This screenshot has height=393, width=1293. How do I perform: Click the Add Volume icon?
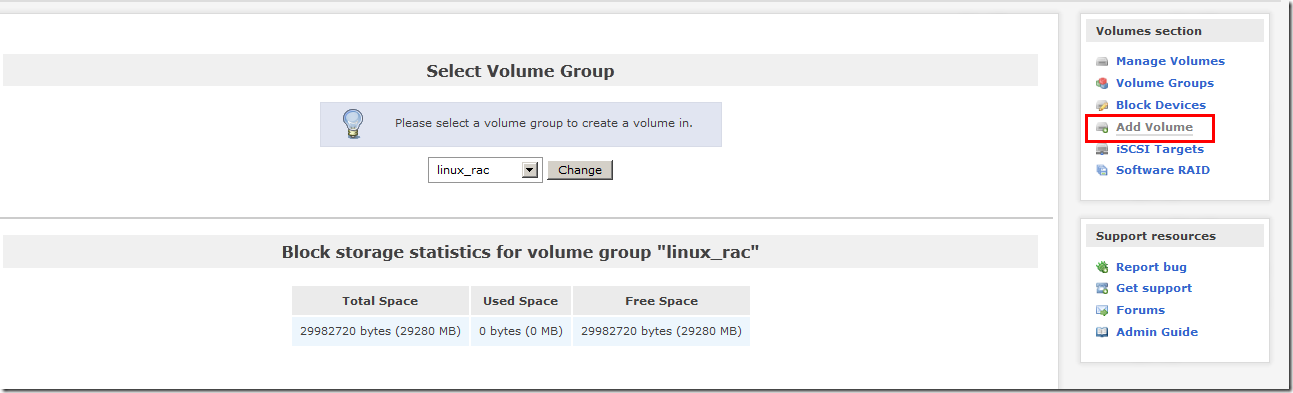(1102, 128)
